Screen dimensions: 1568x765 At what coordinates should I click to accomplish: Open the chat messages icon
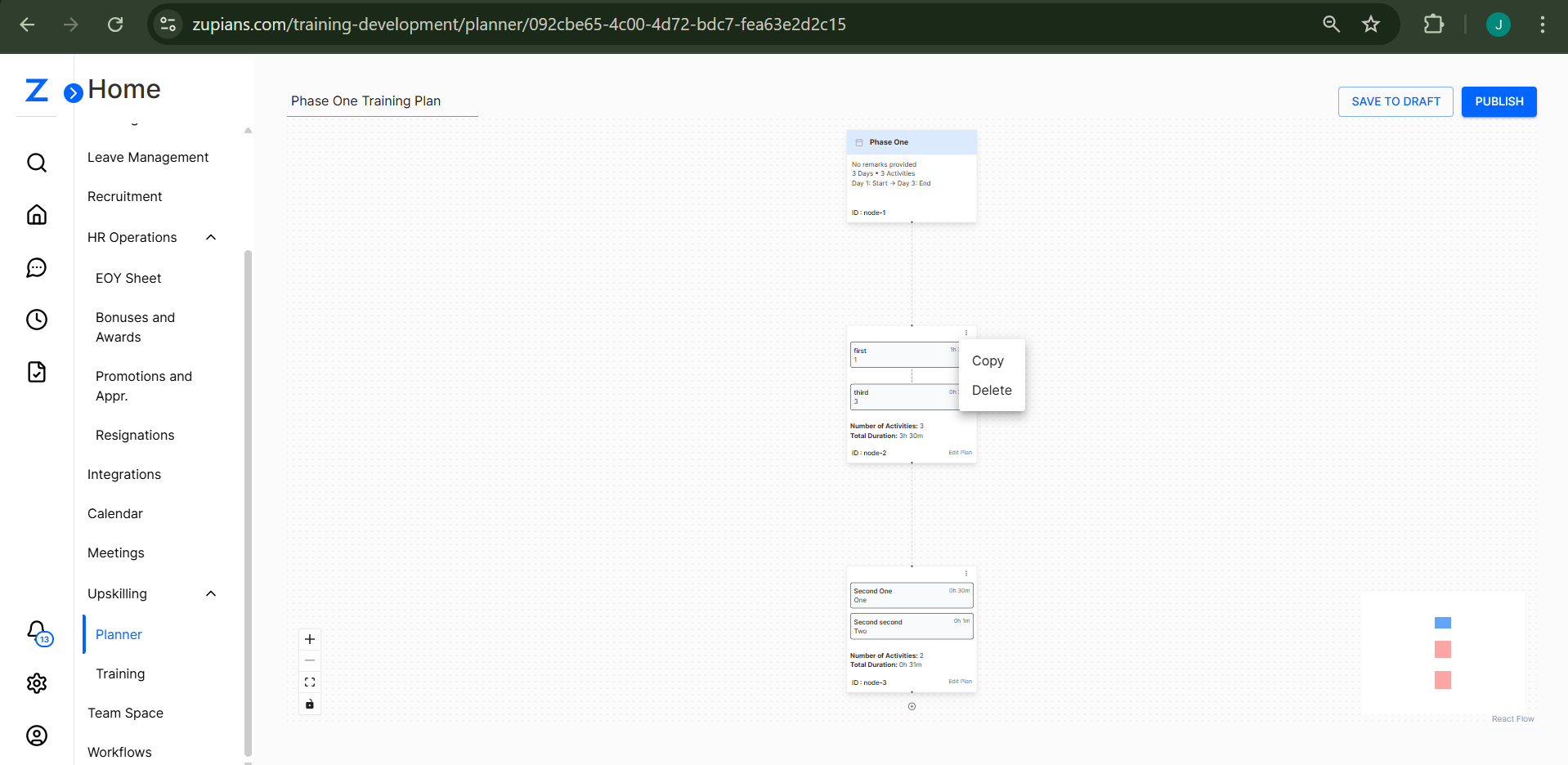click(37, 267)
